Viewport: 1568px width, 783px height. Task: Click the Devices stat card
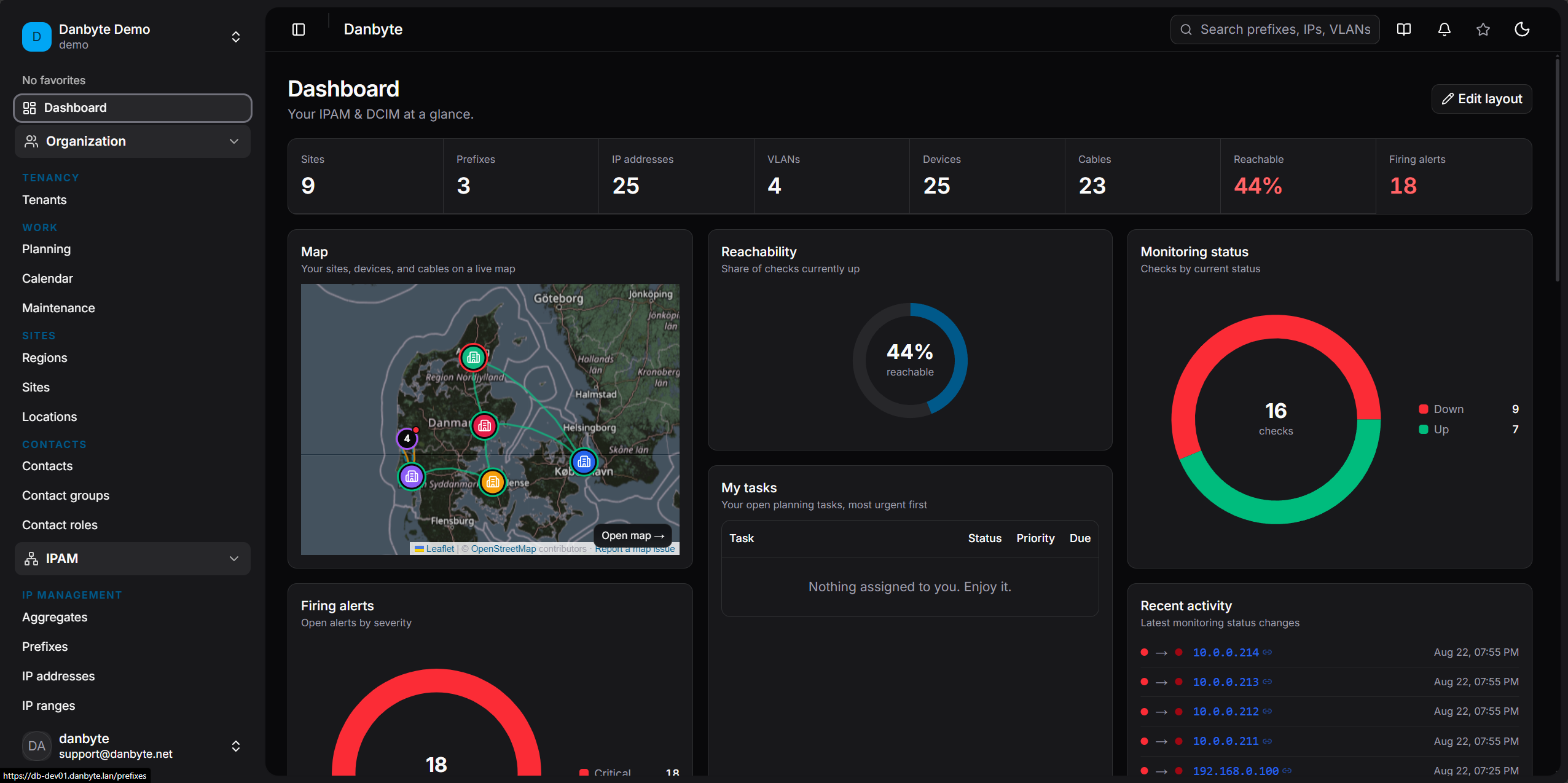987,176
